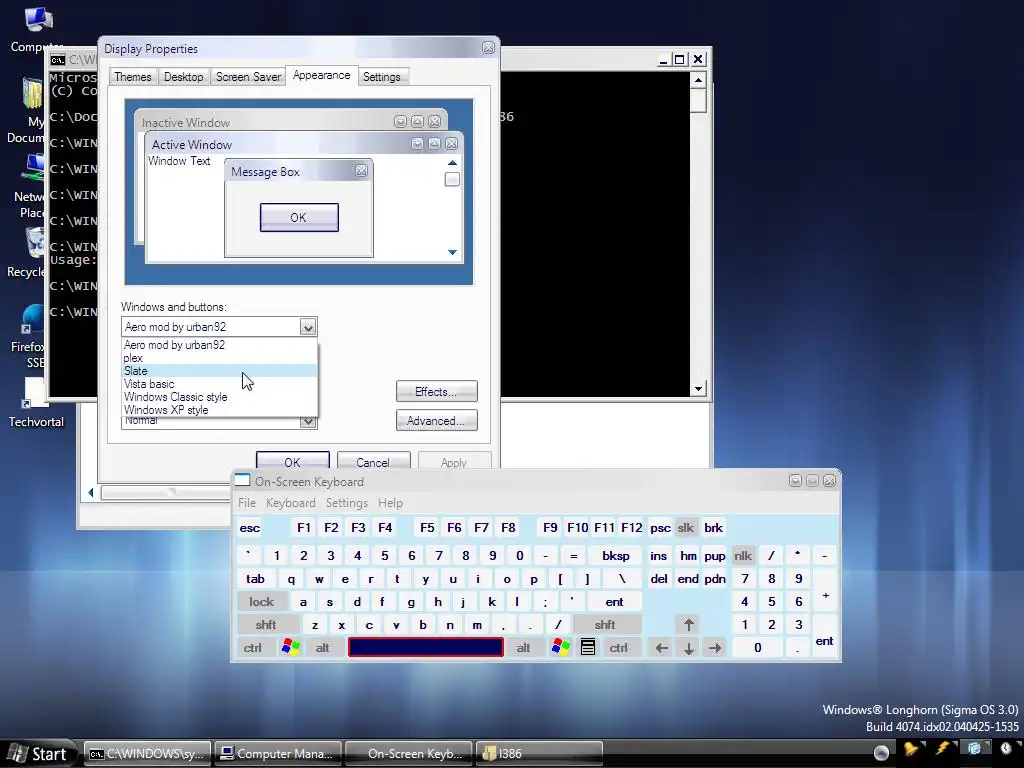The height and width of the screenshot is (768, 1024).
Task: Collapse the Windows and buttons combo arrow
Action: 308,327
